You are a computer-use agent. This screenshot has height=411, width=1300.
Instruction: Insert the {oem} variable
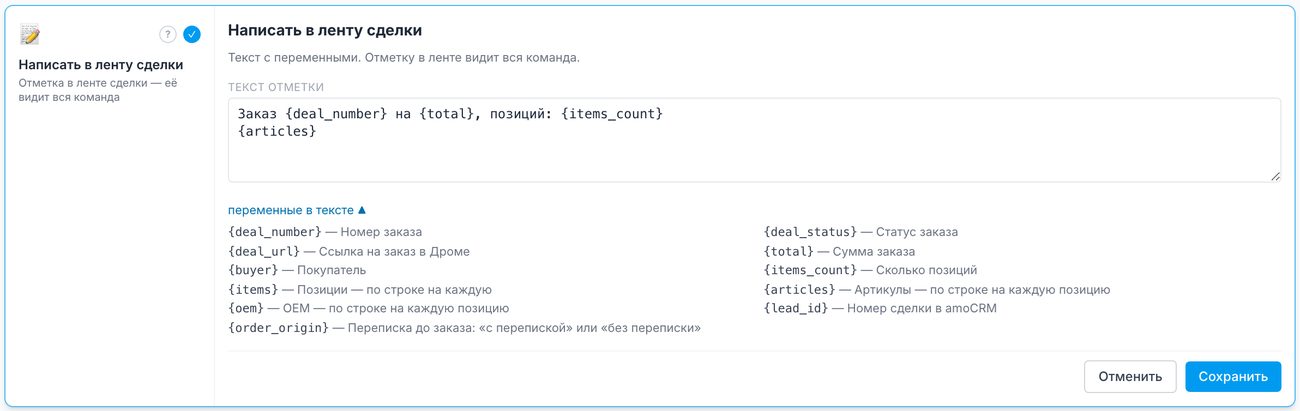pos(246,308)
